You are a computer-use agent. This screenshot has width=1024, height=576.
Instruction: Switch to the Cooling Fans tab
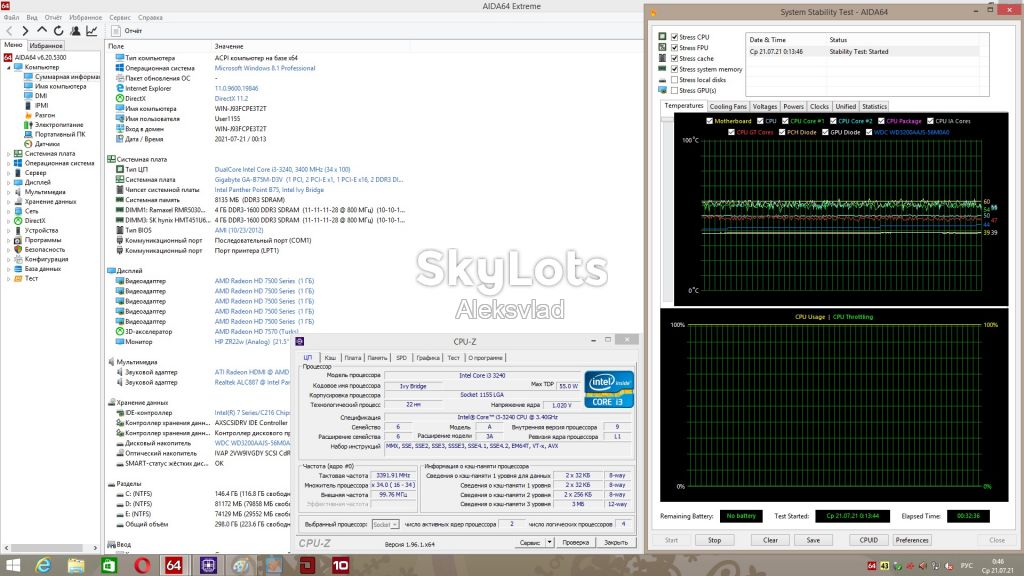(x=728, y=106)
